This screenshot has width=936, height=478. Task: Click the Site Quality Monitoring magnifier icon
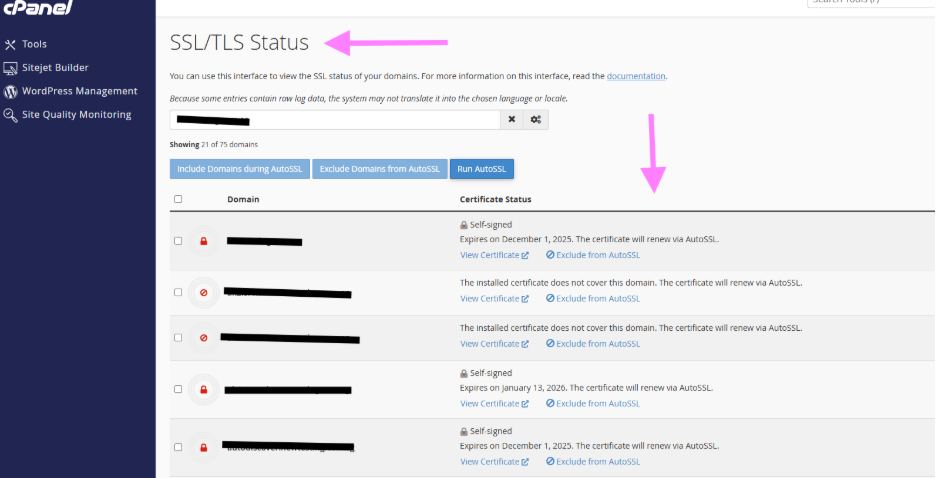pos(11,115)
